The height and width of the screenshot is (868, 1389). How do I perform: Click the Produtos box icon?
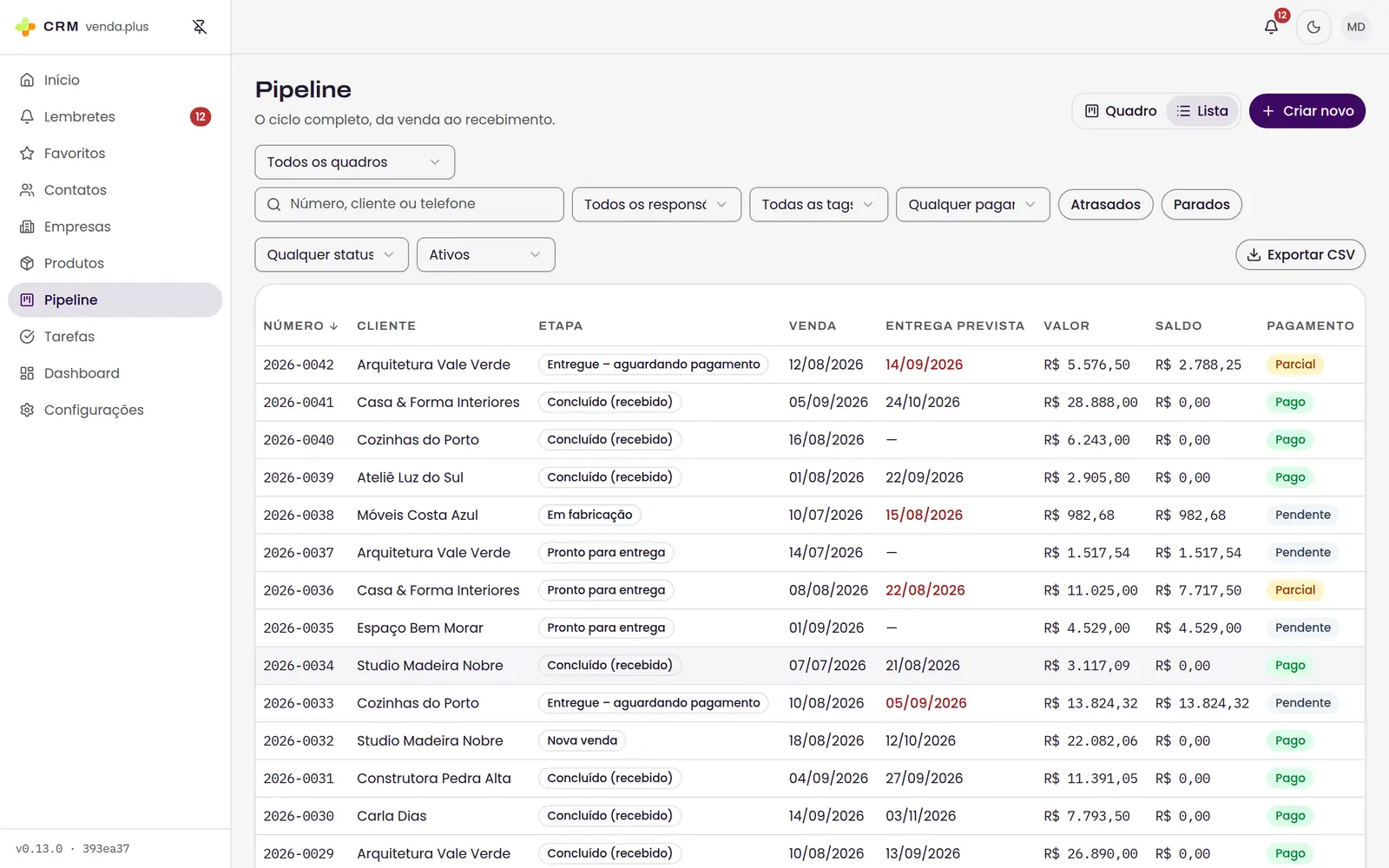pyautogui.click(x=27, y=263)
